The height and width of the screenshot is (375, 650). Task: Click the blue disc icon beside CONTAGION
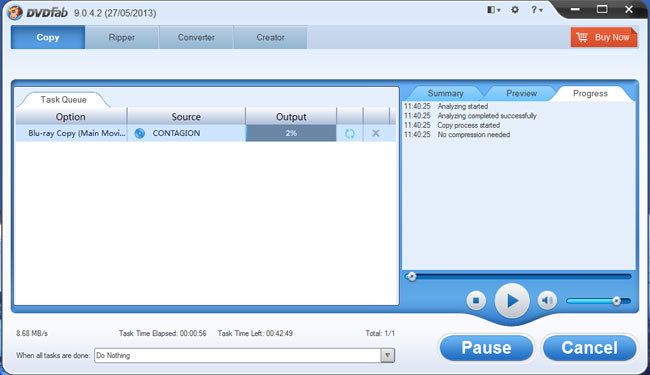click(140, 133)
